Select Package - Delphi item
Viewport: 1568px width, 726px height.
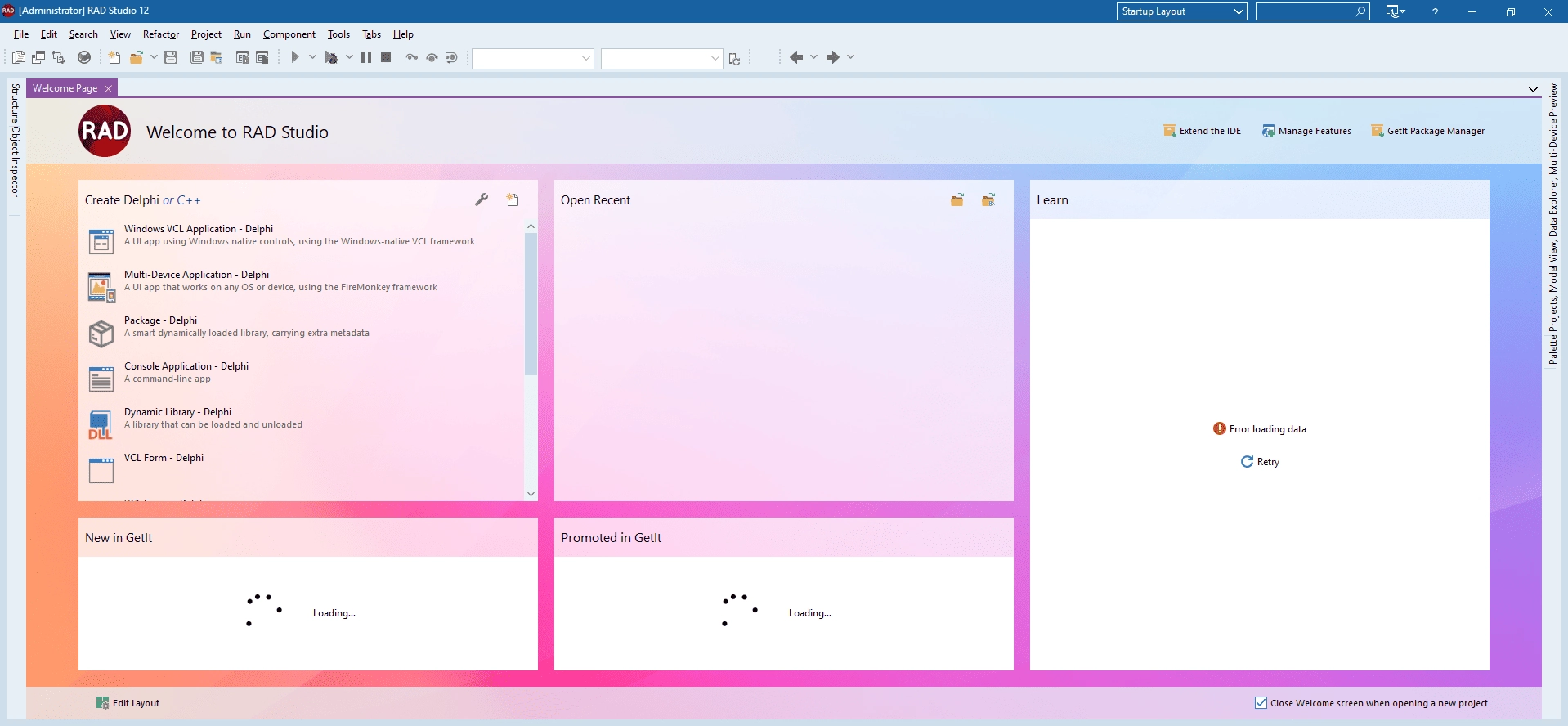point(302,333)
